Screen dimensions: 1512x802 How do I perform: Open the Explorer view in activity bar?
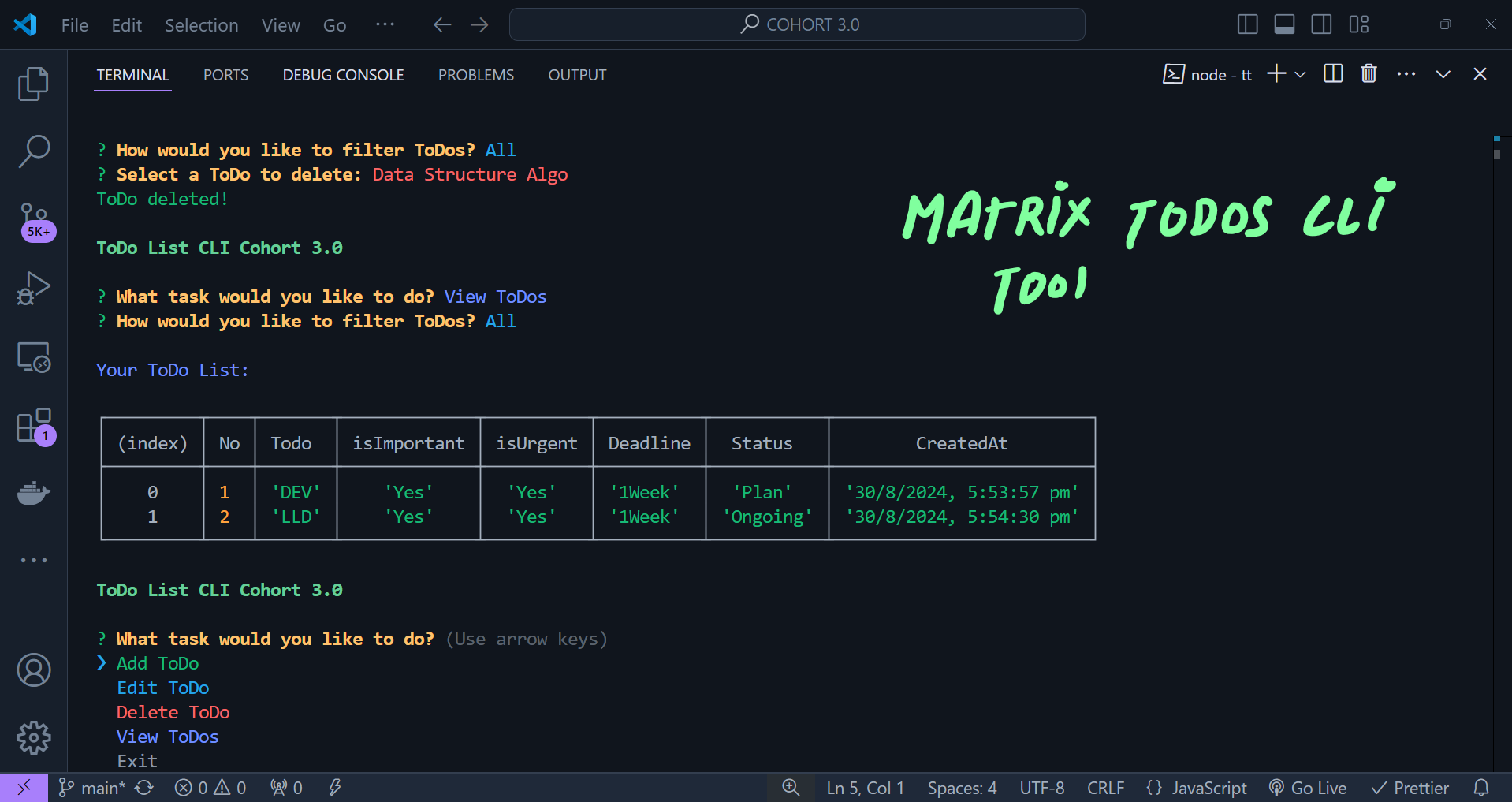[33, 84]
